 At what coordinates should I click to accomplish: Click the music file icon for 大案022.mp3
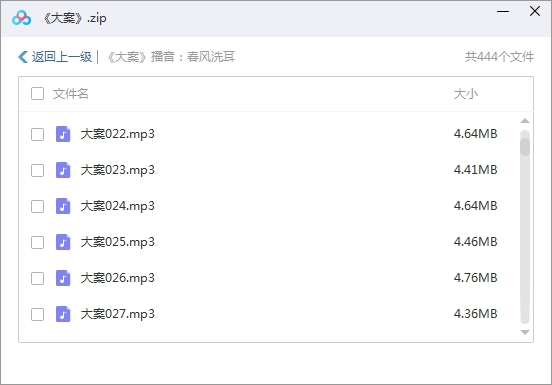coord(63,134)
